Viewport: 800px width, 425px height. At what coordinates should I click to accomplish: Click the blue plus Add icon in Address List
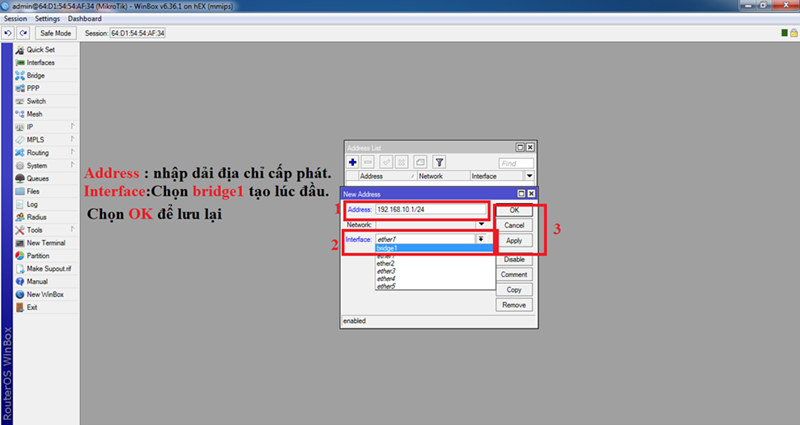click(x=353, y=162)
